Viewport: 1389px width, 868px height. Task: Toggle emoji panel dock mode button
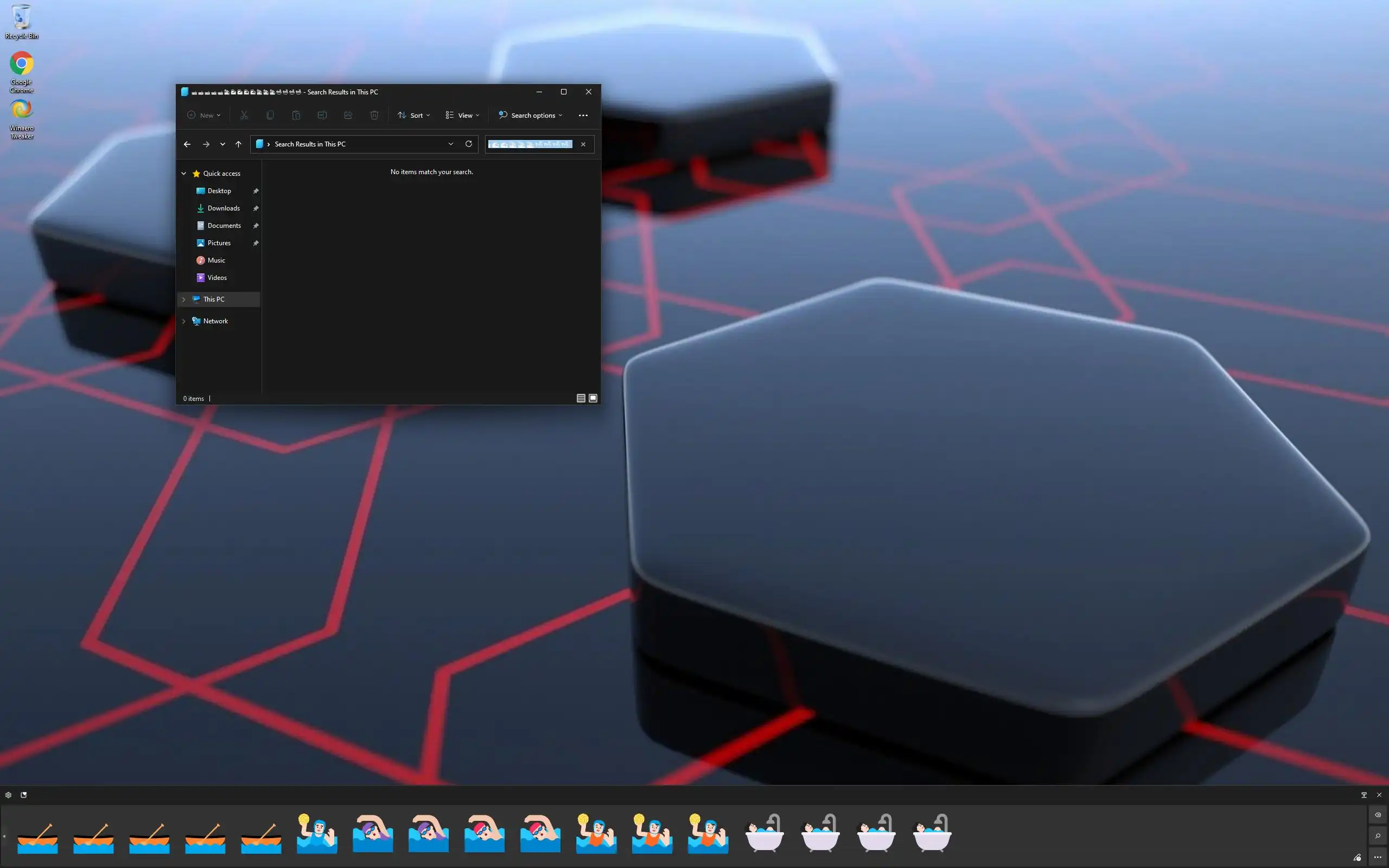(1363, 795)
